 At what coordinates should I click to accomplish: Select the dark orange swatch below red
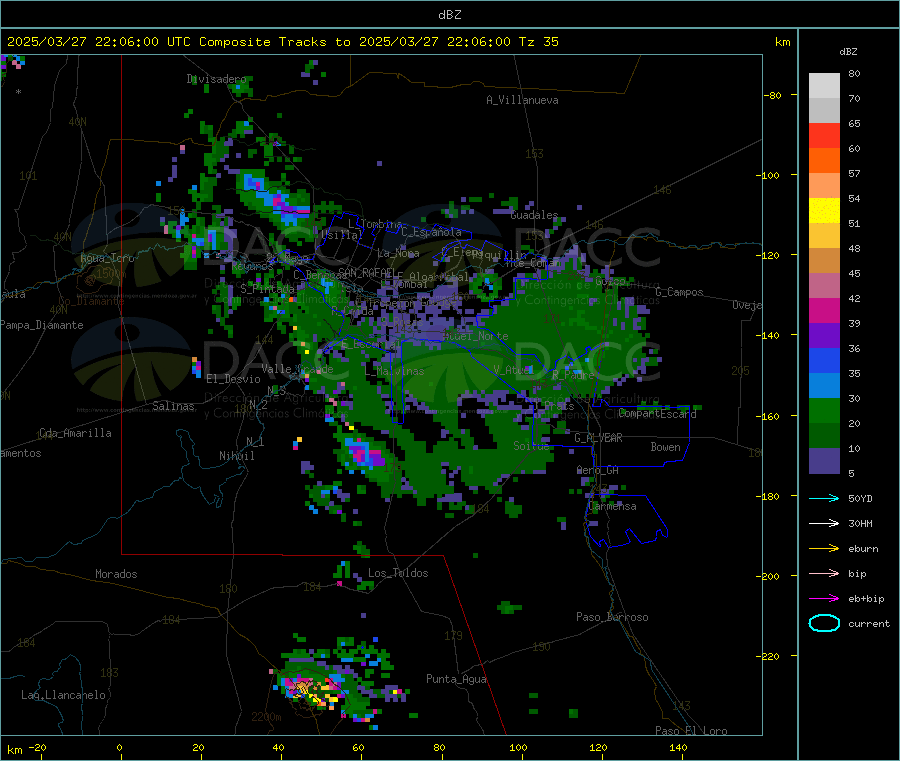[x=824, y=161]
